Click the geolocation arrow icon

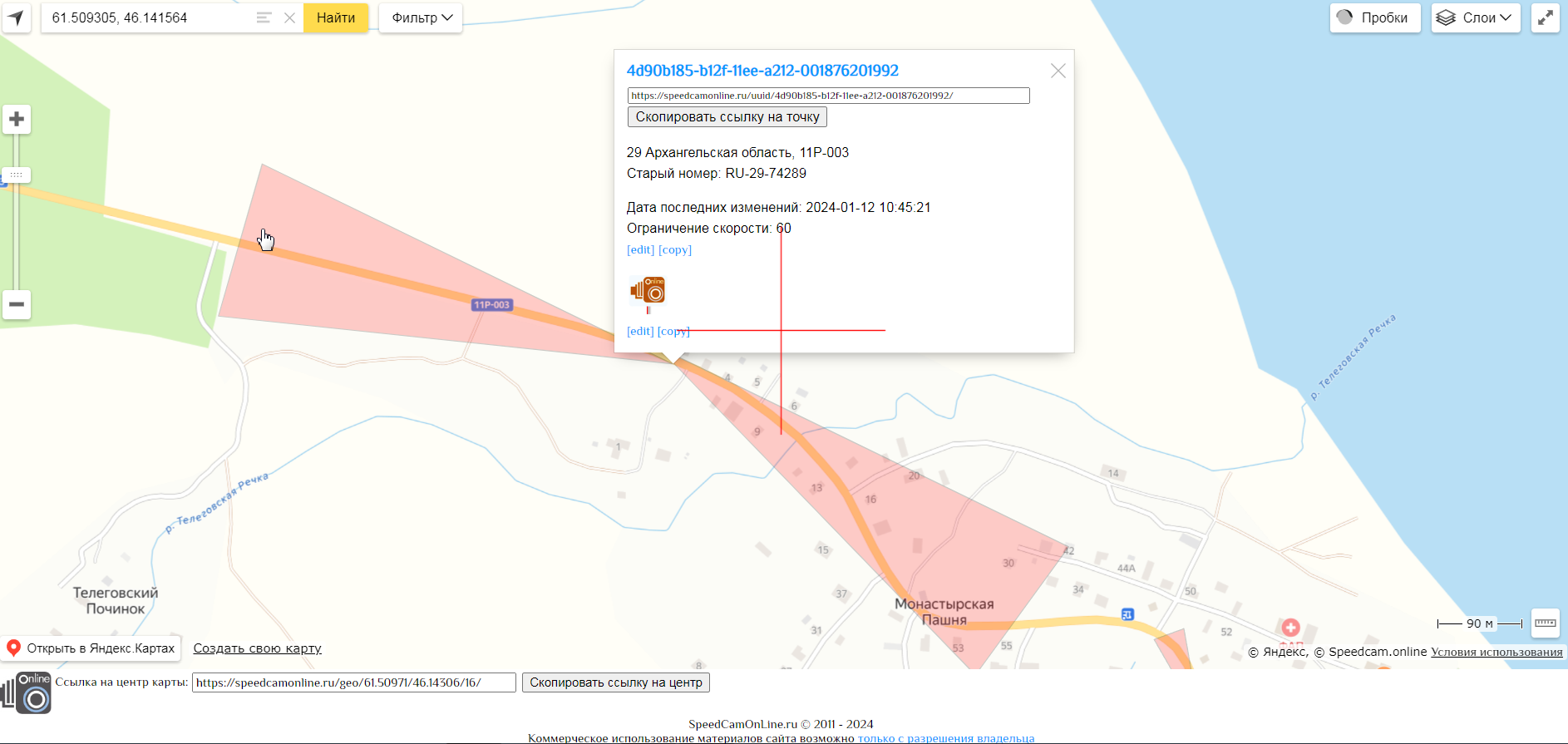click(16, 17)
